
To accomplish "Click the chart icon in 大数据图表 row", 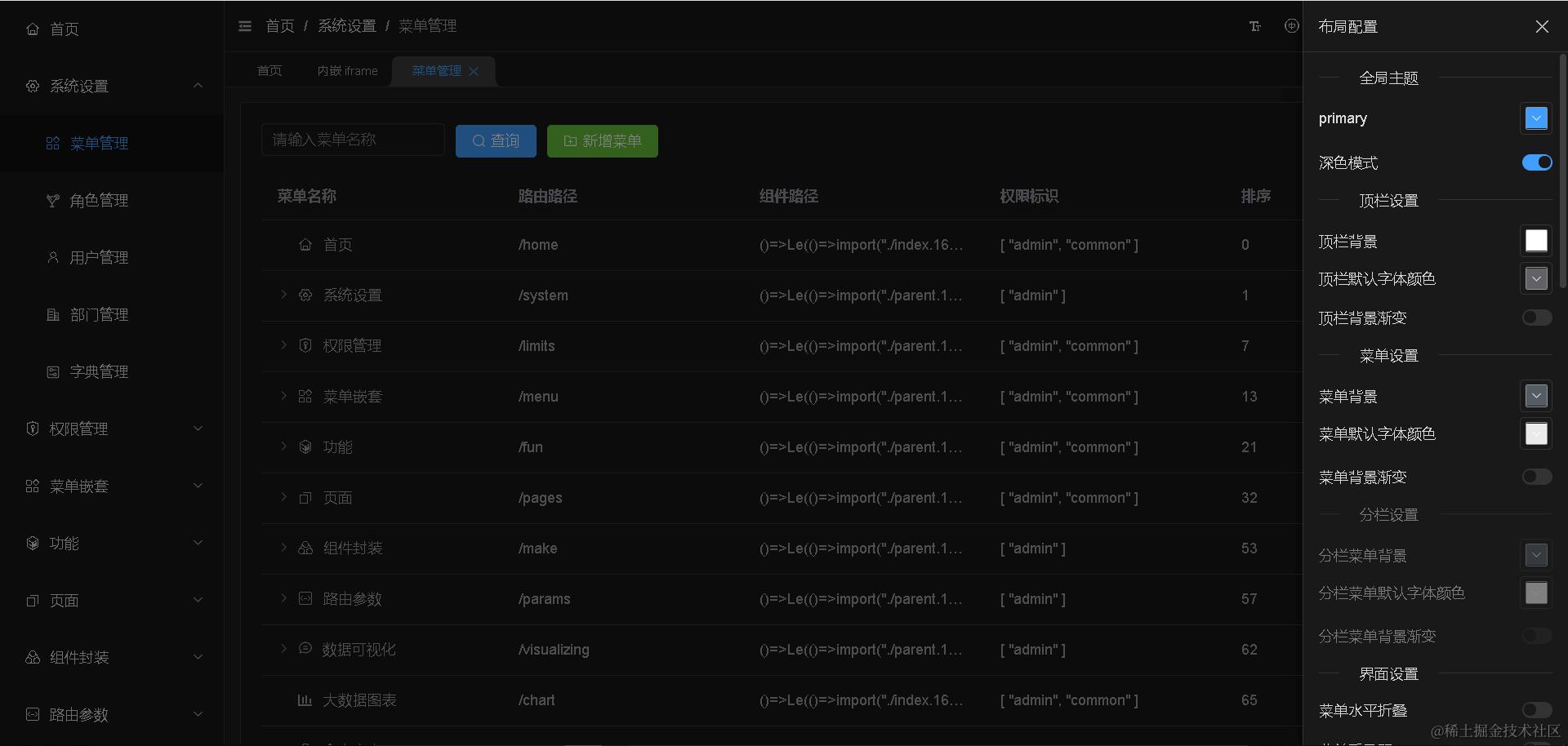I will 305,700.
